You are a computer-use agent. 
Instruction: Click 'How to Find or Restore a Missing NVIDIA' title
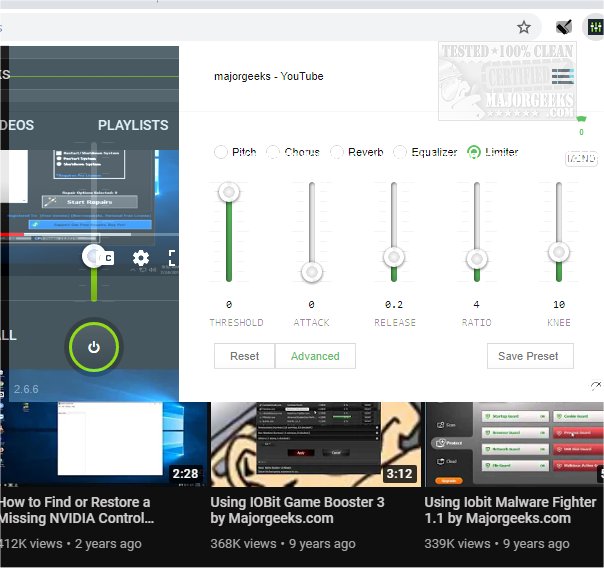pyautogui.click(x=76, y=510)
